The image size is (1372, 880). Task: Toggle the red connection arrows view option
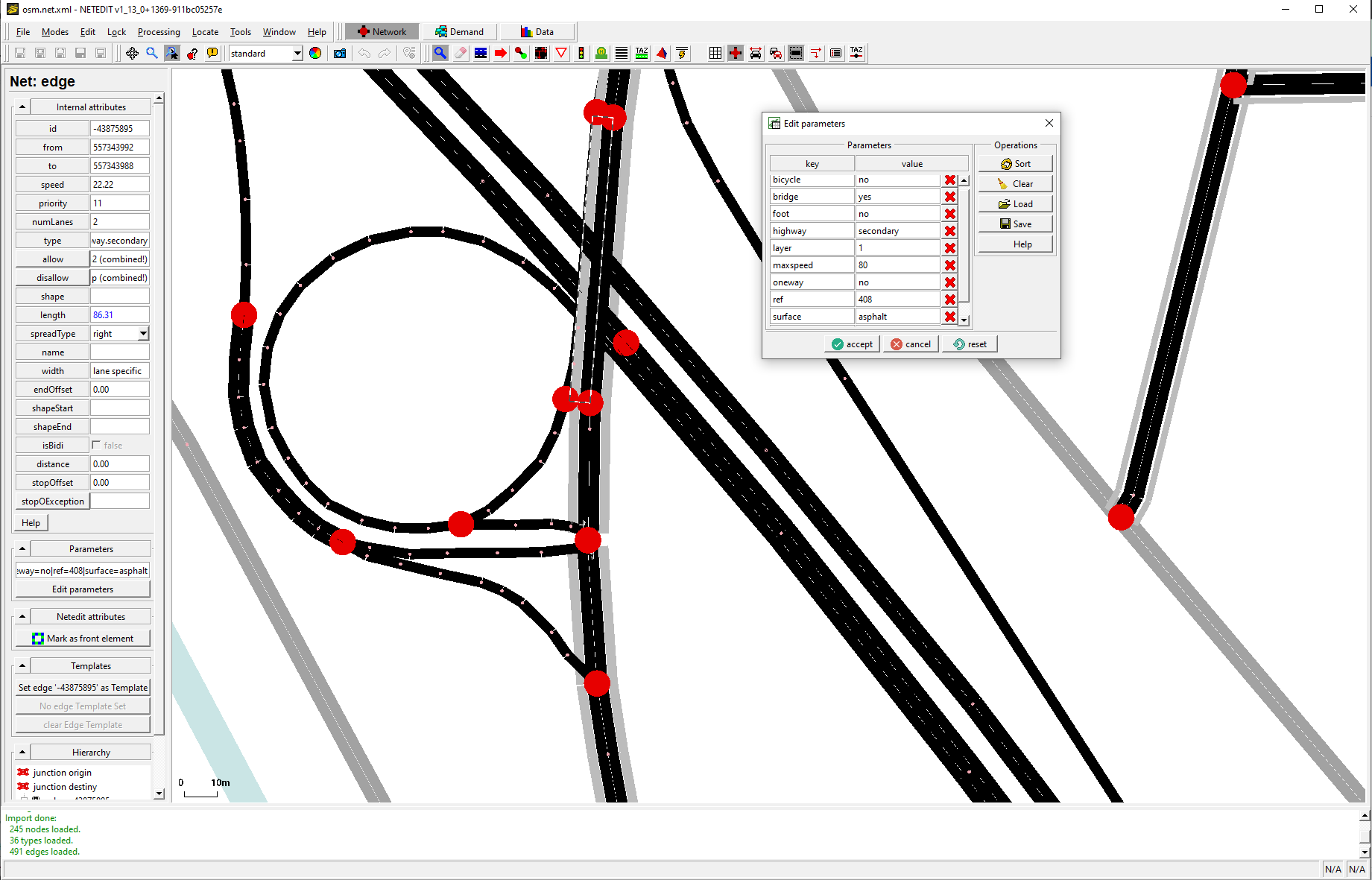(x=816, y=53)
